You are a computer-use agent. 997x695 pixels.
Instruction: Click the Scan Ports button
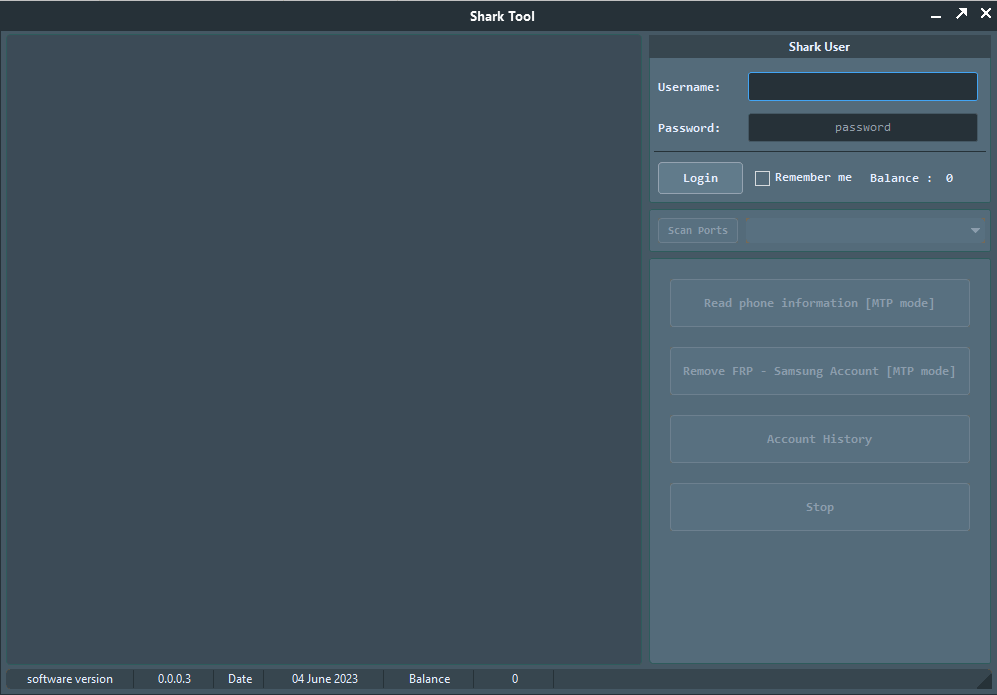coord(697,230)
